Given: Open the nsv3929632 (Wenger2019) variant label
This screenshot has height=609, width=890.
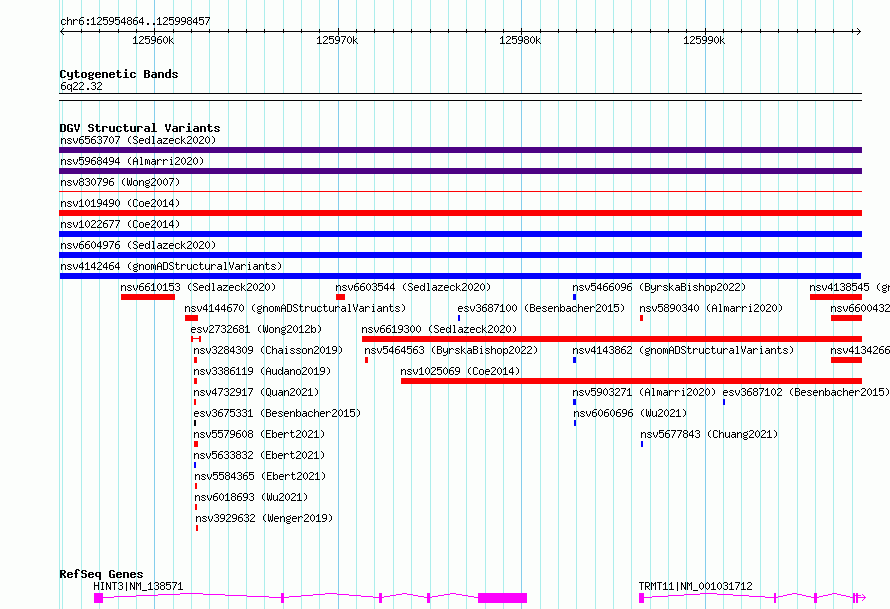Looking at the screenshot, I should point(264,518).
